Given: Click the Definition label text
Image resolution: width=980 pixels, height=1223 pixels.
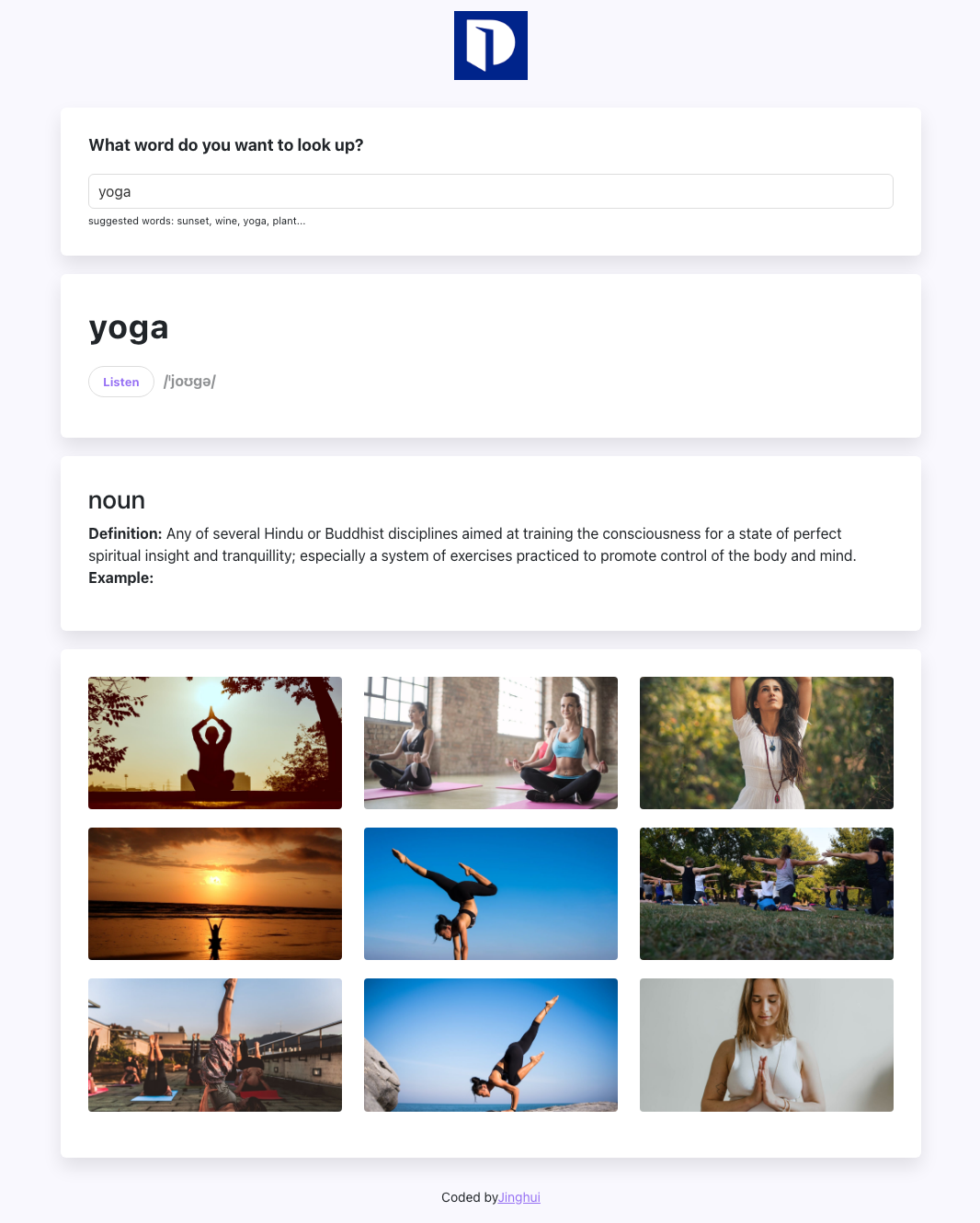Looking at the screenshot, I should pos(125,533).
